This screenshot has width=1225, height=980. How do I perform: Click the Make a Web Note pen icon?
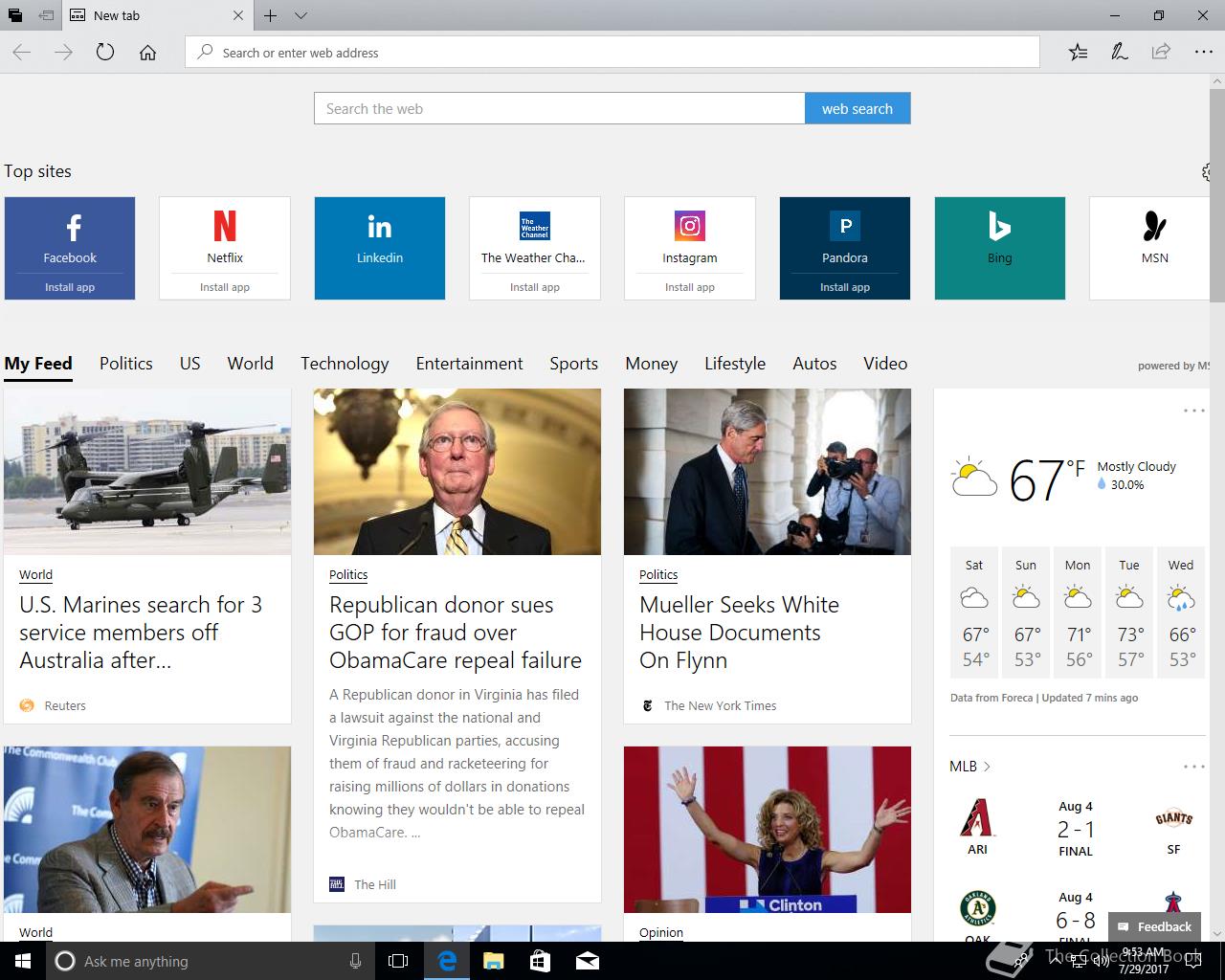[x=1119, y=53]
